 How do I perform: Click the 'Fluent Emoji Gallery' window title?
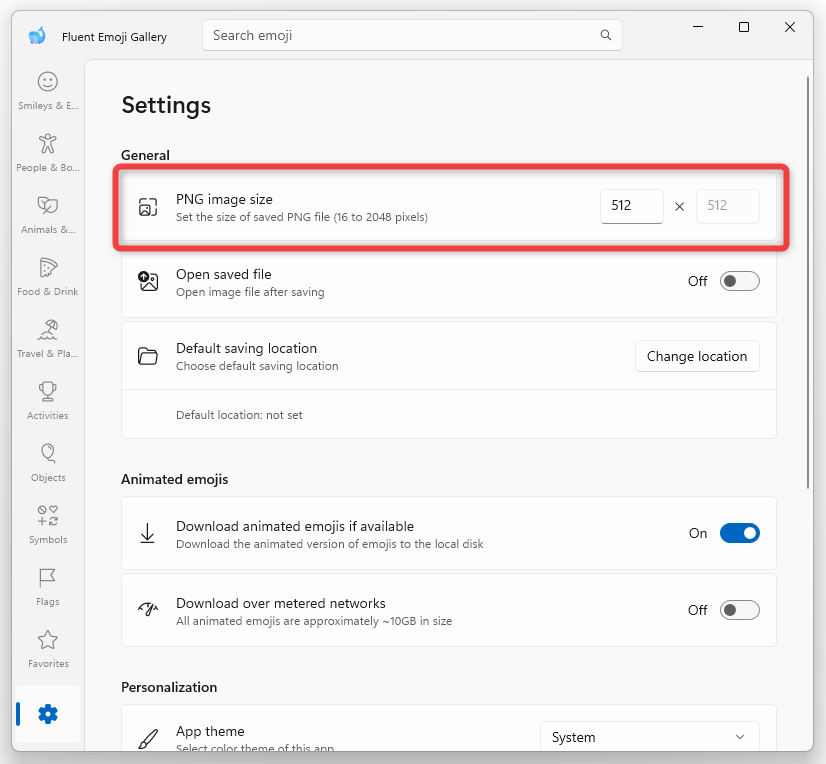114,37
